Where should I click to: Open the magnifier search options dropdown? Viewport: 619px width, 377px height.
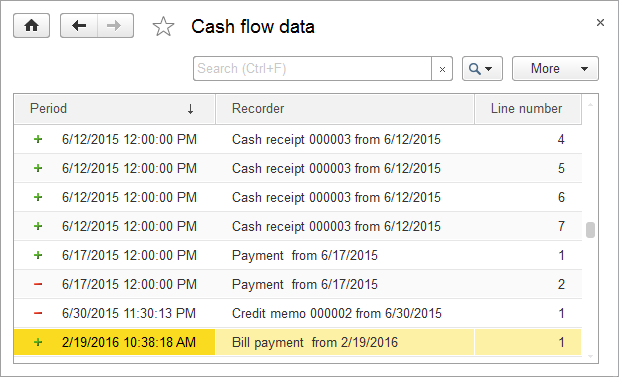click(x=482, y=69)
